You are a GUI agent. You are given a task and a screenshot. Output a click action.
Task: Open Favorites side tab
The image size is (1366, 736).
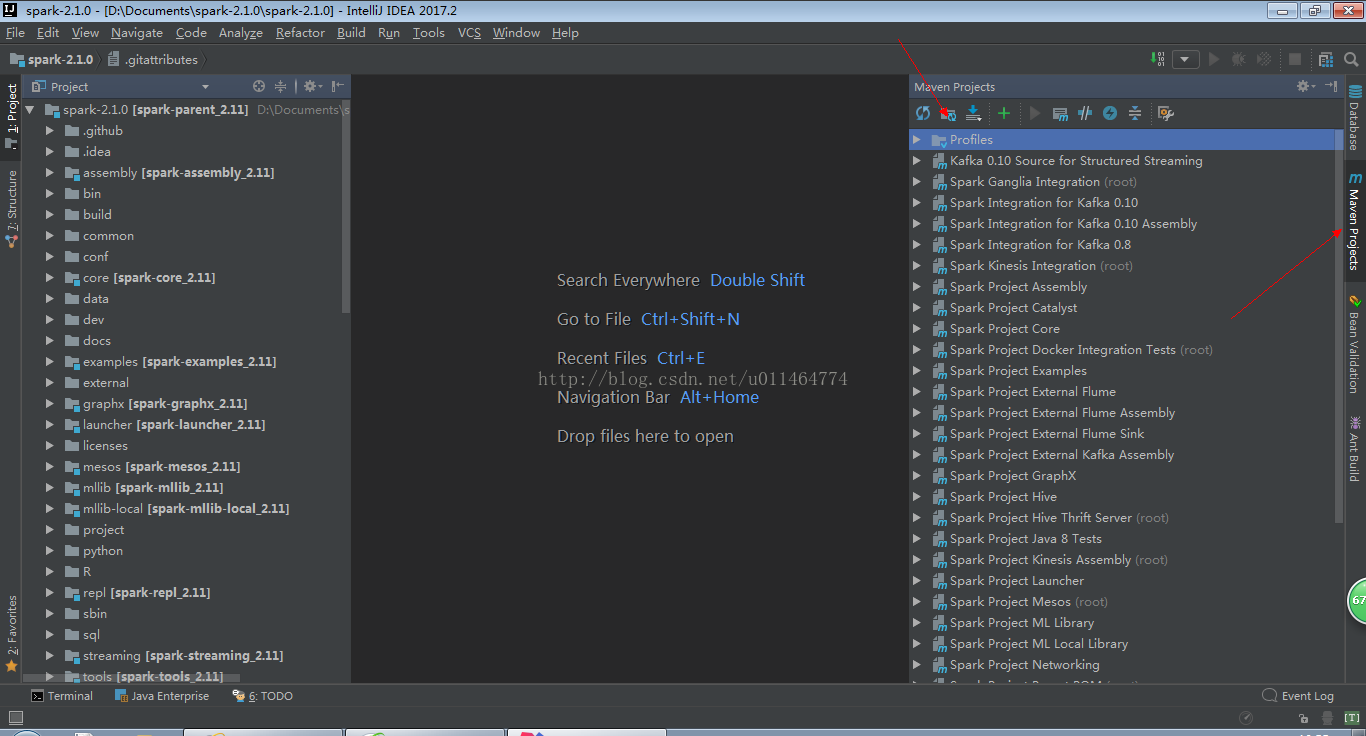[x=12, y=634]
